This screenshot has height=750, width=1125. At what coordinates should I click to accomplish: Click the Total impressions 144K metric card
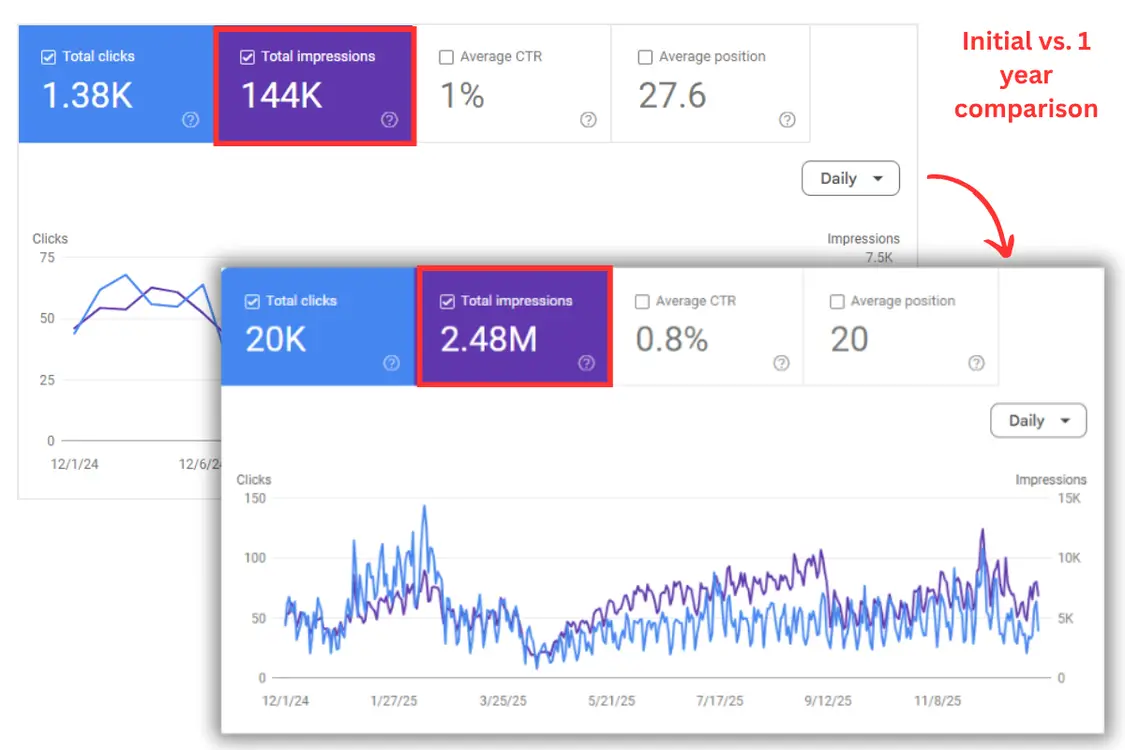click(315, 85)
